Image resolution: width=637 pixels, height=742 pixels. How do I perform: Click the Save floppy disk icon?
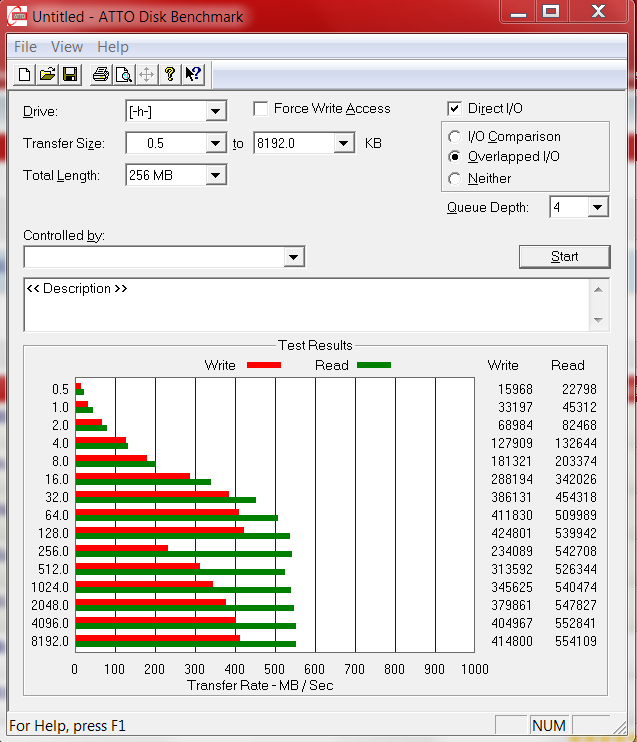click(70, 74)
